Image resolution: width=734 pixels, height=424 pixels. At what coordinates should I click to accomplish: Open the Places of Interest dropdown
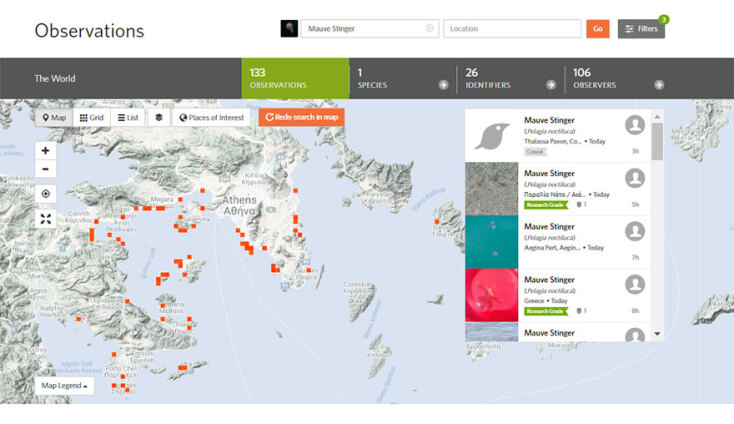[x=211, y=118]
